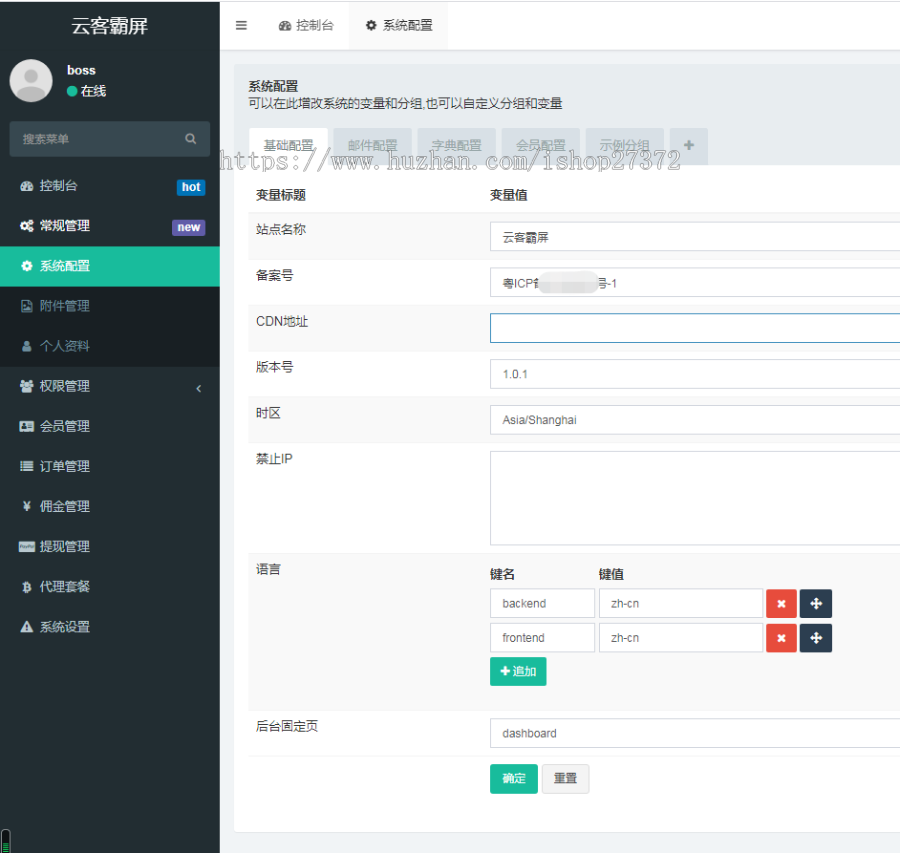Focus the CDN地址 input field
The width and height of the screenshot is (900, 853).
pos(695,328)
